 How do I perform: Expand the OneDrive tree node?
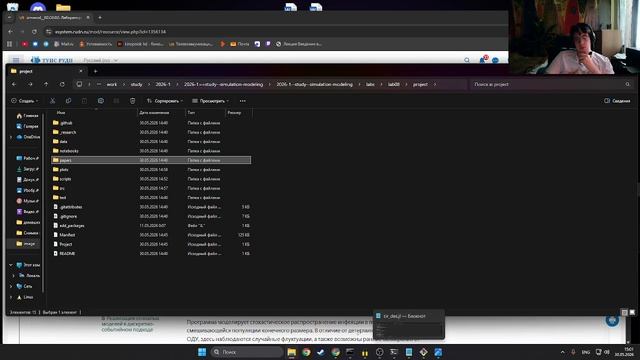11,137
